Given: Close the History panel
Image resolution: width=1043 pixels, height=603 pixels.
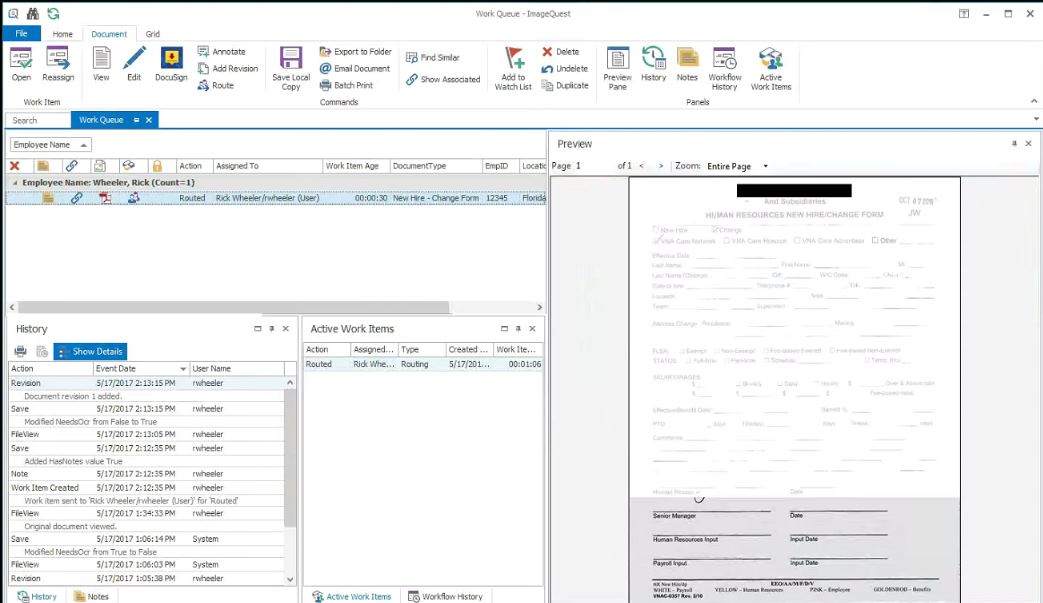Looking at the screenshot, I should [286, 328].
